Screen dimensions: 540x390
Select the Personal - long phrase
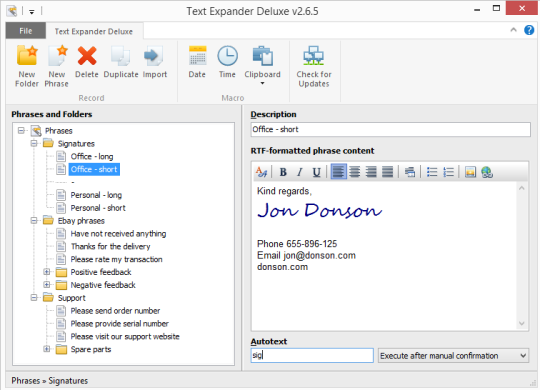coord(96,195)
